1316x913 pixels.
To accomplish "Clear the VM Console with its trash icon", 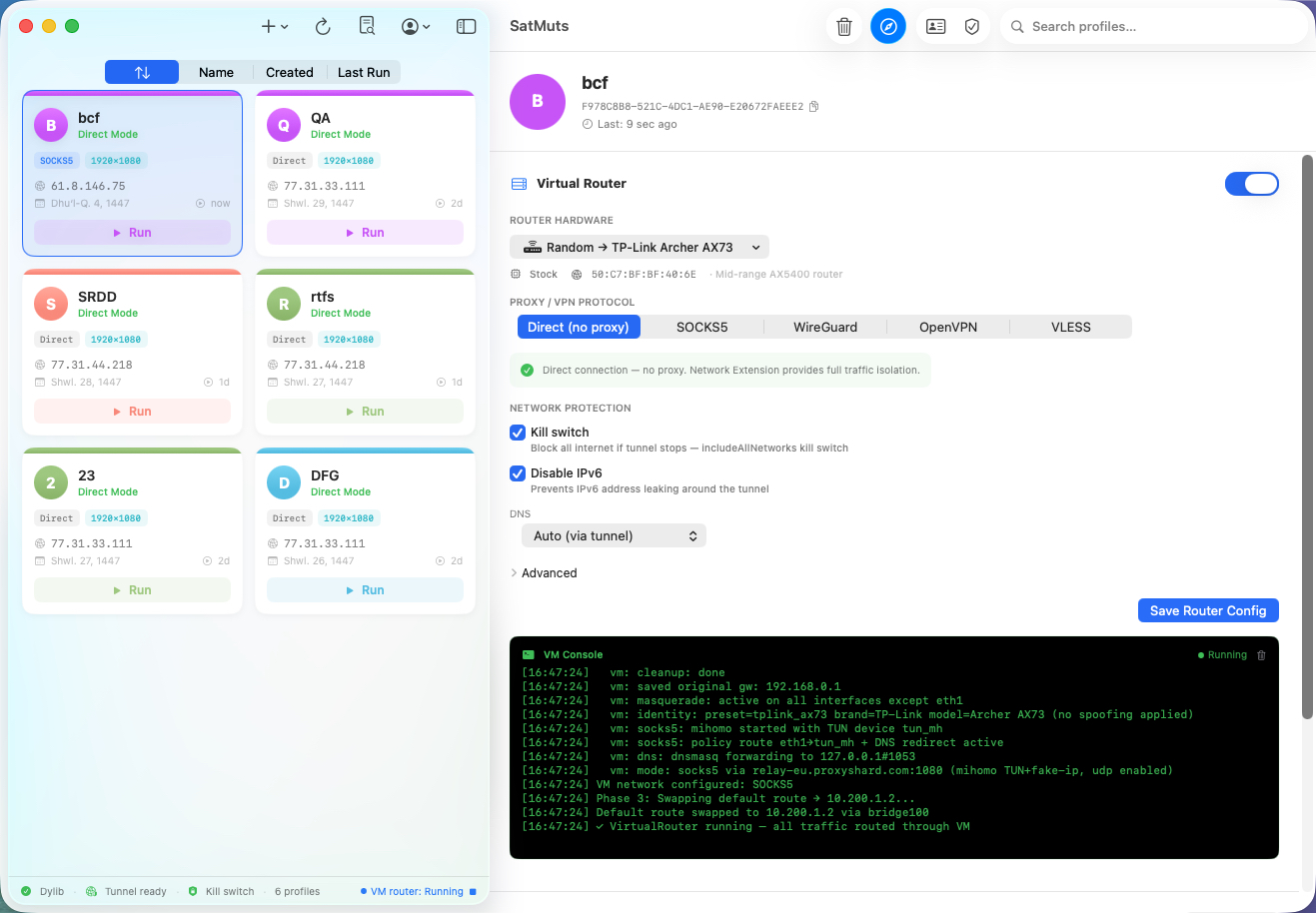I will pyautogui.click(x=1261, y=655).
